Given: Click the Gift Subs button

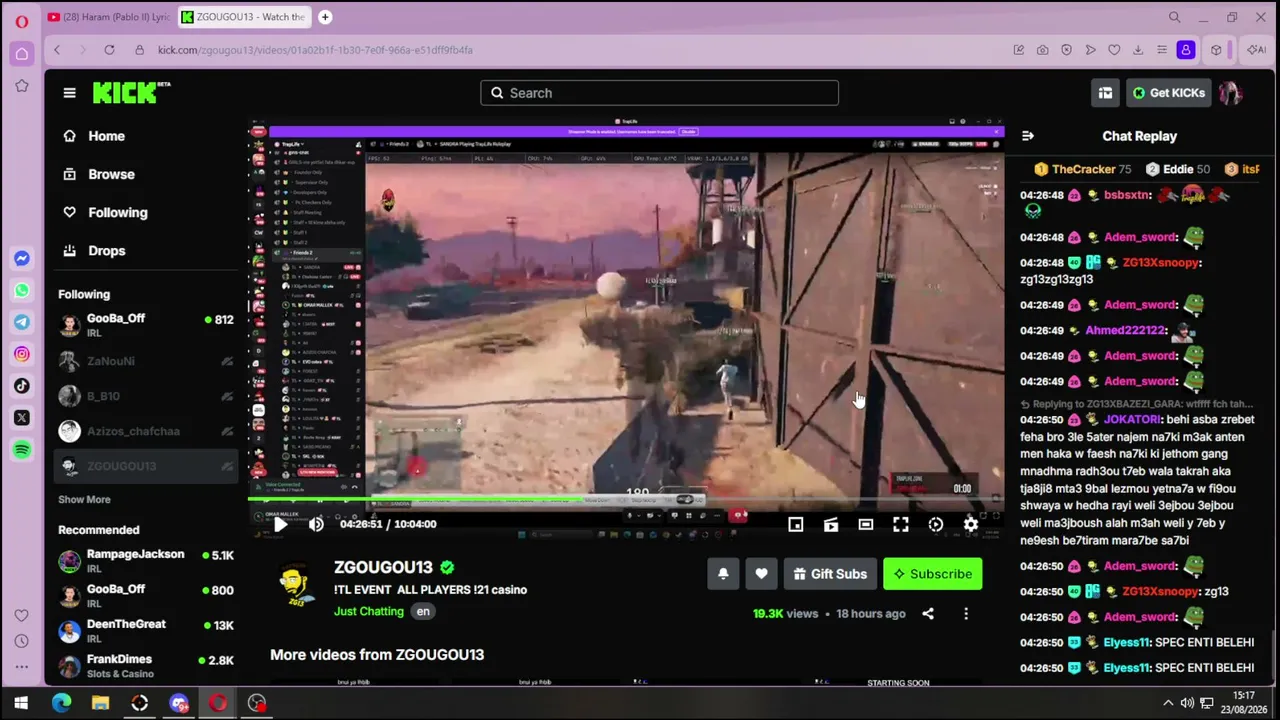Looking at the screenshot, I should (x=830, y=574).
